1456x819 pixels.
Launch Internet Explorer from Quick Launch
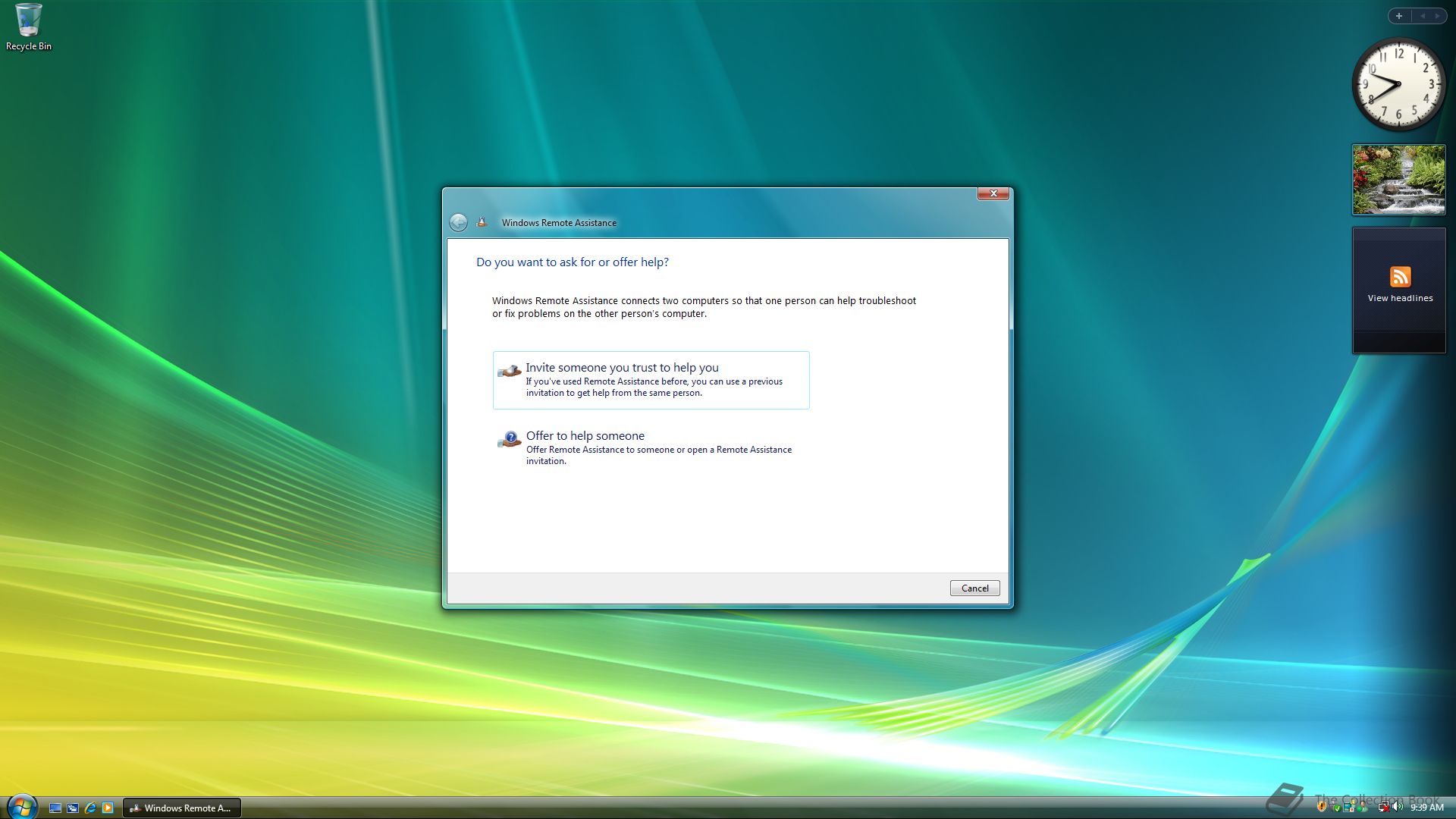click(x=90, y=808)
